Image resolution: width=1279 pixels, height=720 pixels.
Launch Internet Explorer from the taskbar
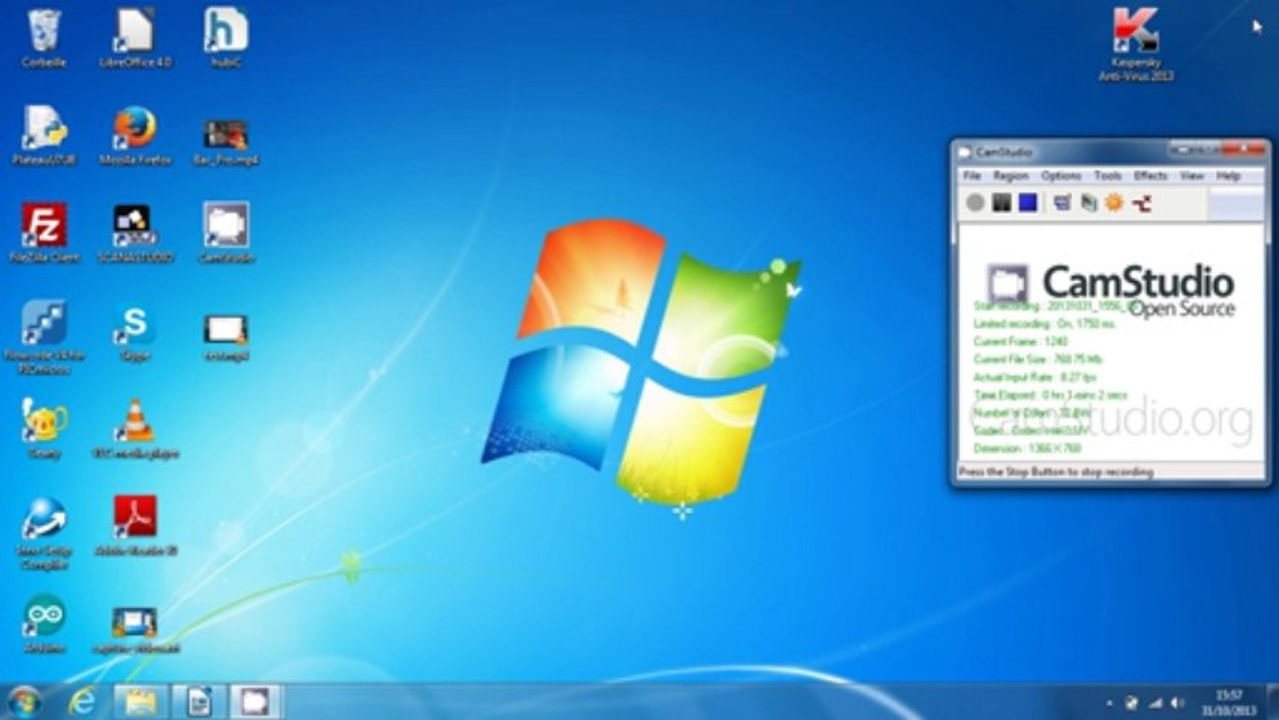click(x=82, y=702)
